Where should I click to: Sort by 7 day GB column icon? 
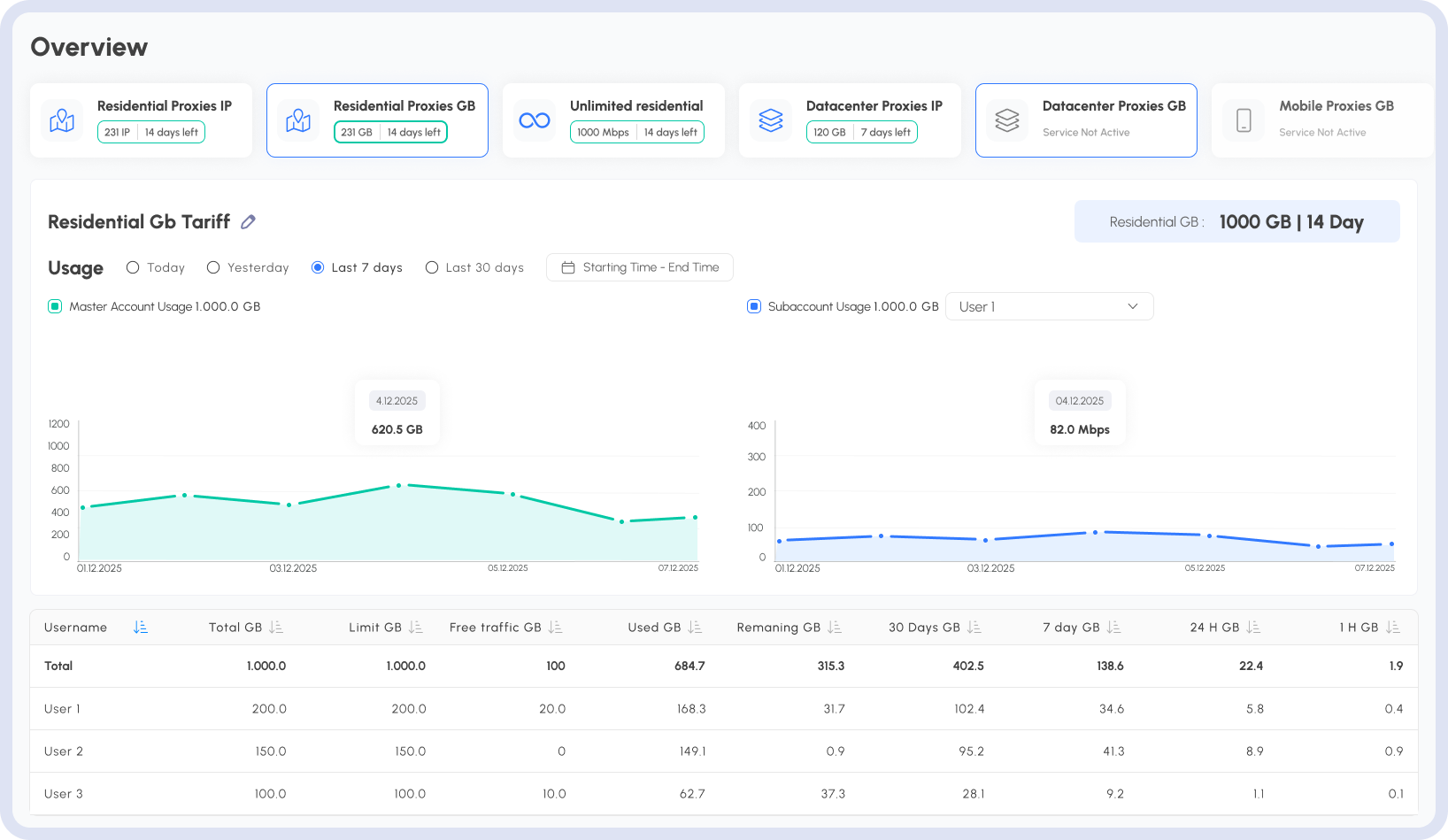click(1113, 628)
